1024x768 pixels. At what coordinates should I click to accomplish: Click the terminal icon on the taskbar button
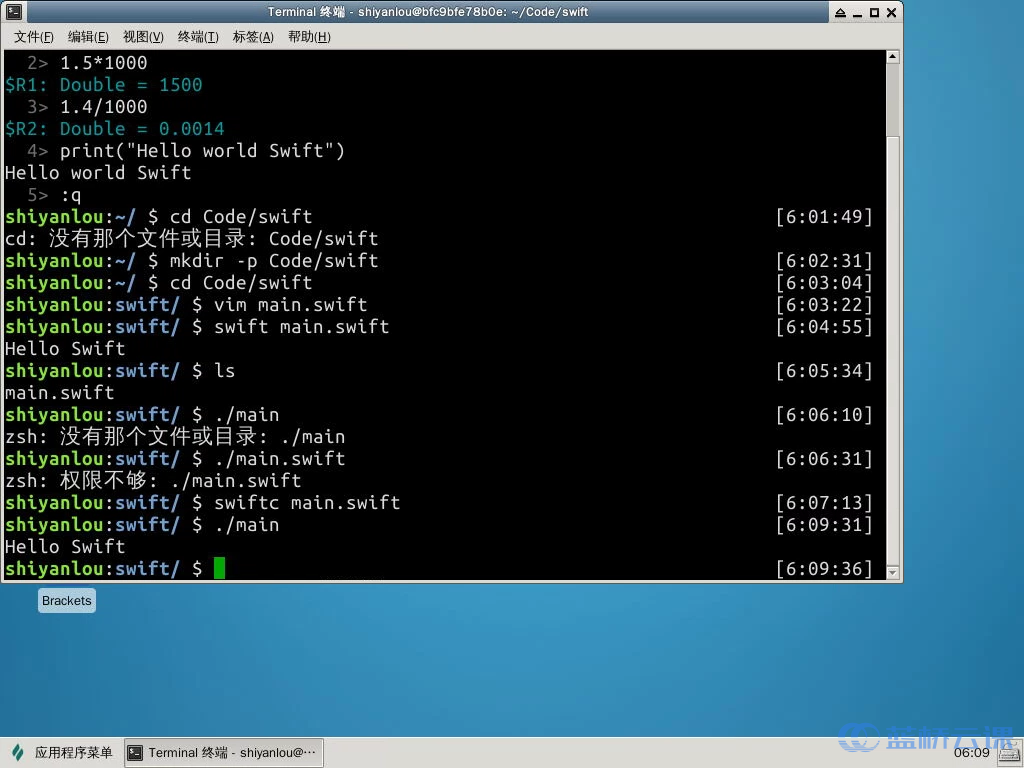[136, 752]
